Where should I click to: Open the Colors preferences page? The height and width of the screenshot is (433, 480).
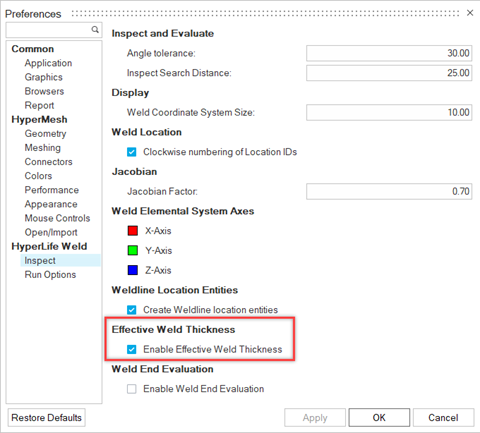38,176
